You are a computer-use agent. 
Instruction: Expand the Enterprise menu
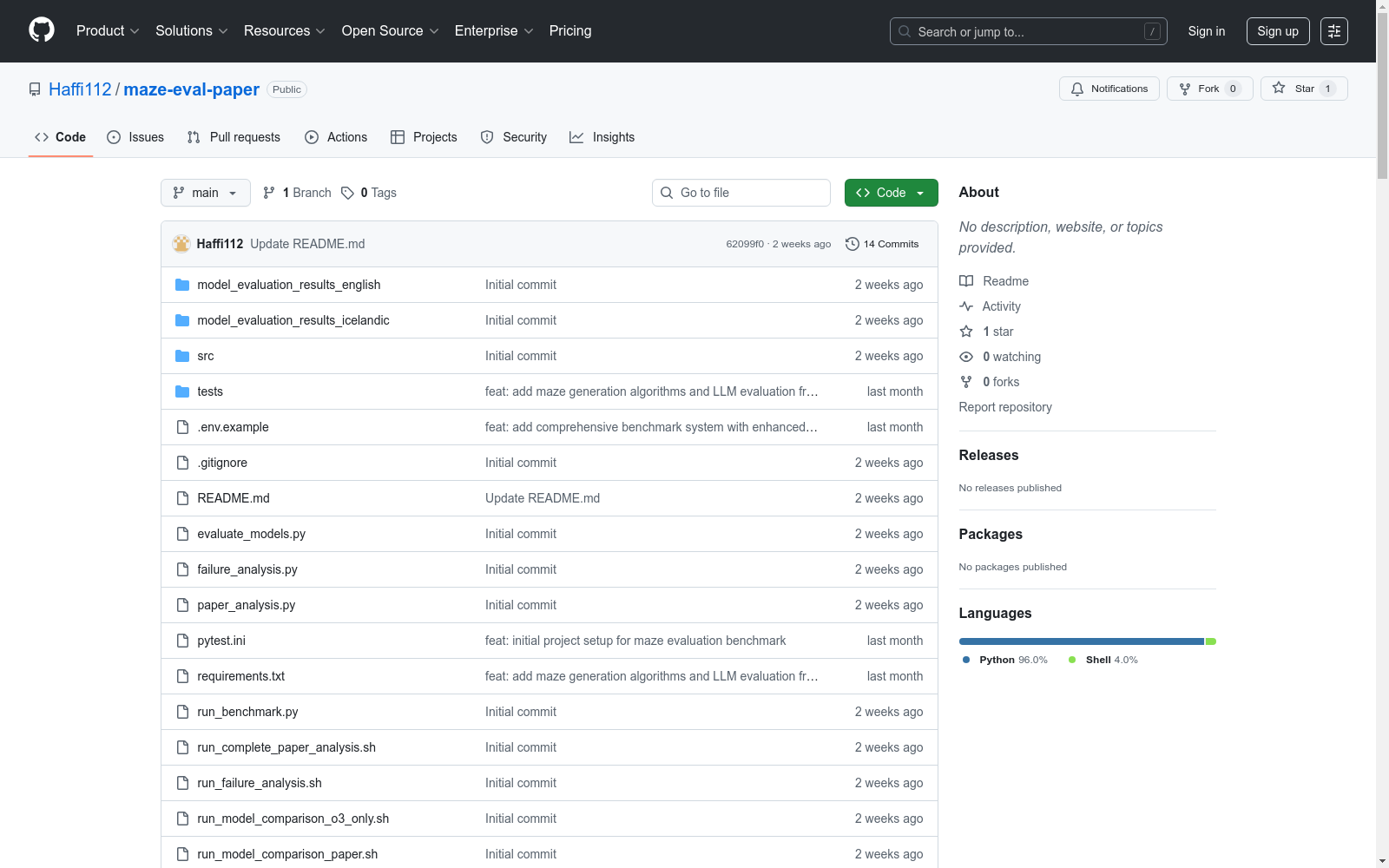(x=494, y=31)
